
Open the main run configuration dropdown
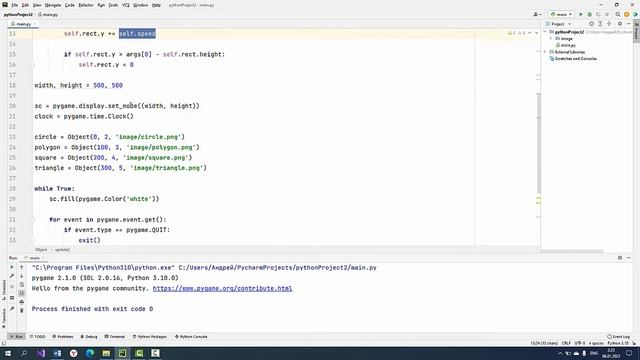(x=561, y=14)
